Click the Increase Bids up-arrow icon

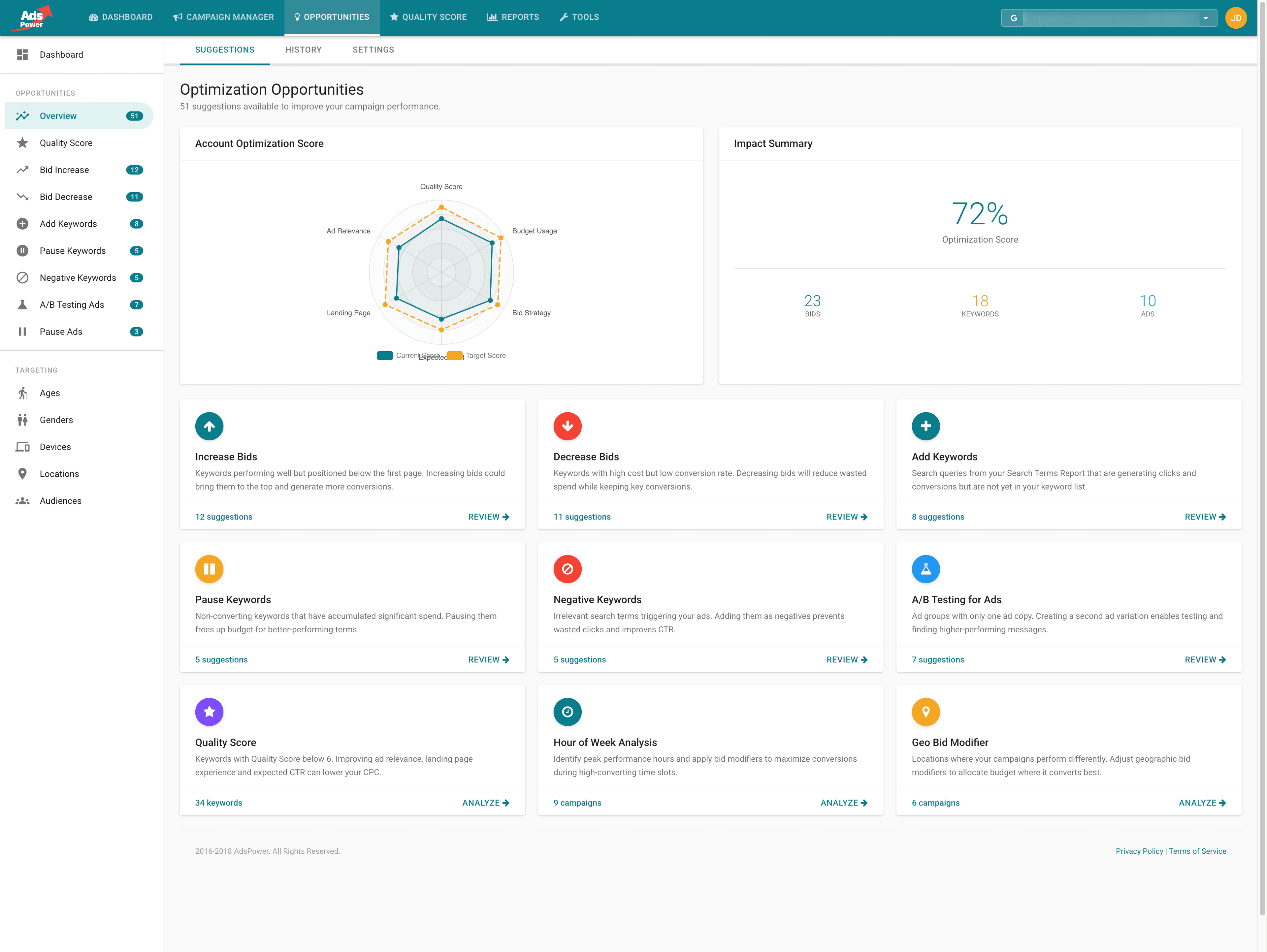(x=209, y=426)
